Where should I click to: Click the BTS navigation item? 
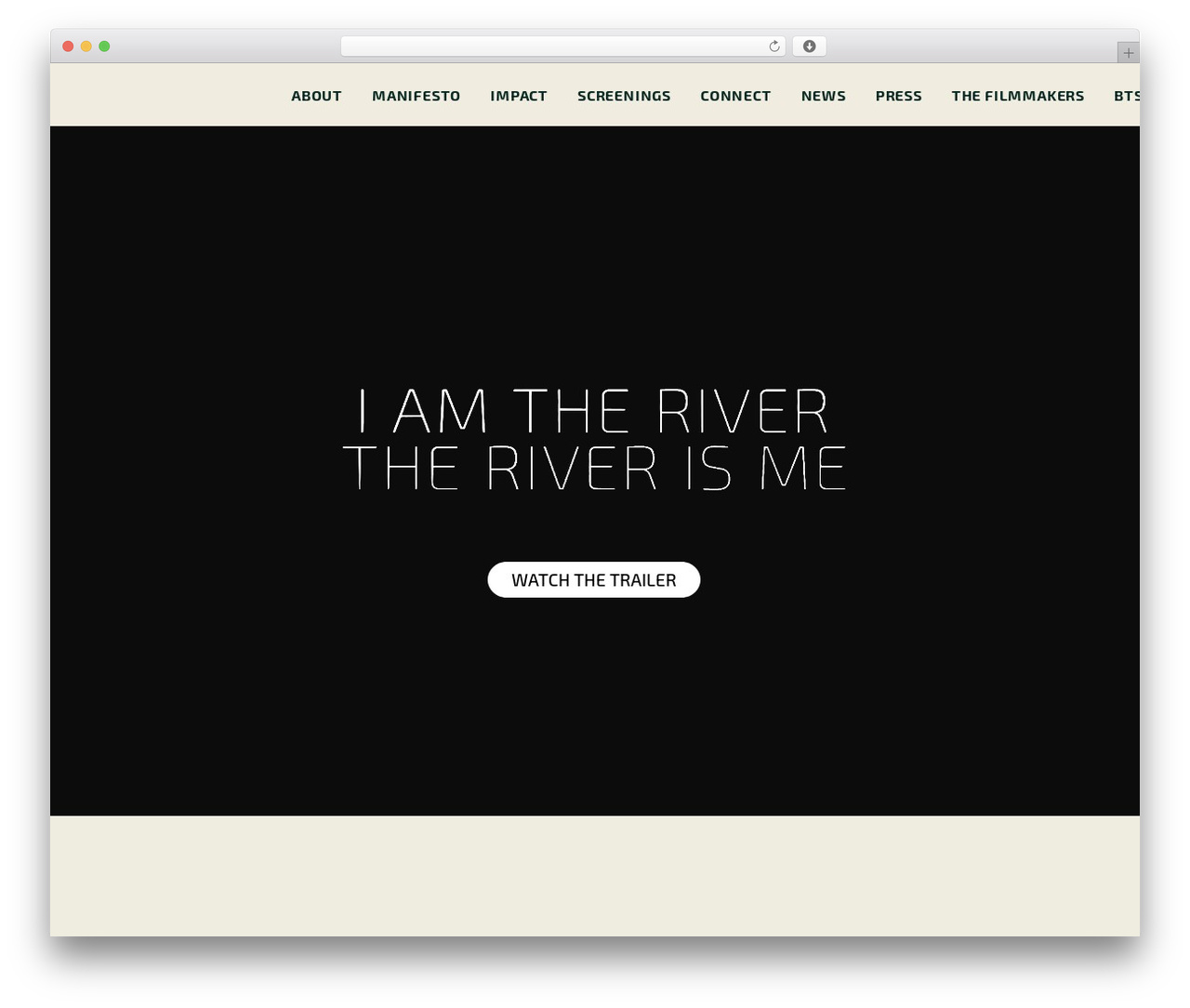pyautogui.click(x=1127, y=96)
